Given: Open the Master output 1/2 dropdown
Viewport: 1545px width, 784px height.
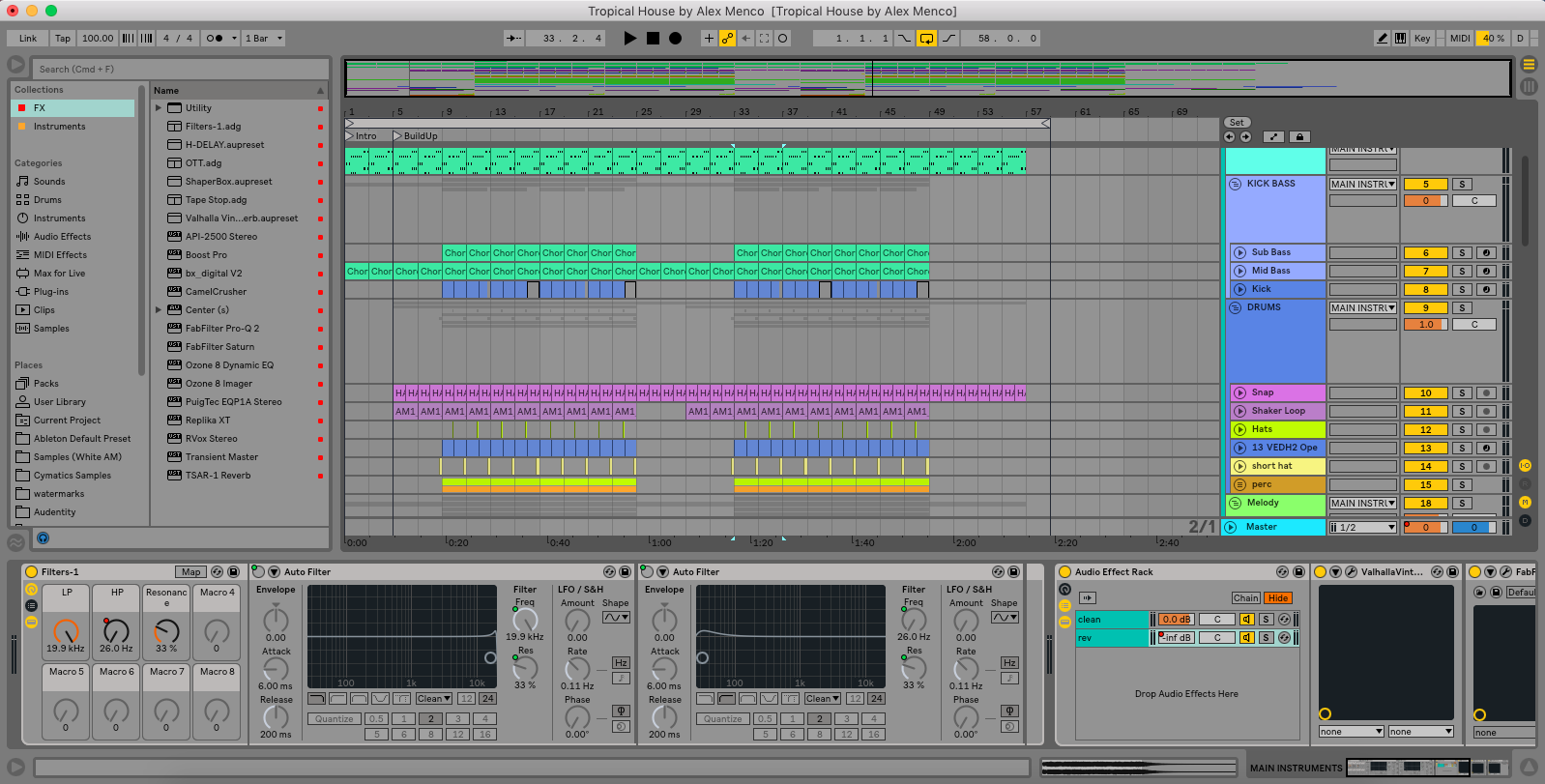Looking at the screenshot, I should point(1362,528).
